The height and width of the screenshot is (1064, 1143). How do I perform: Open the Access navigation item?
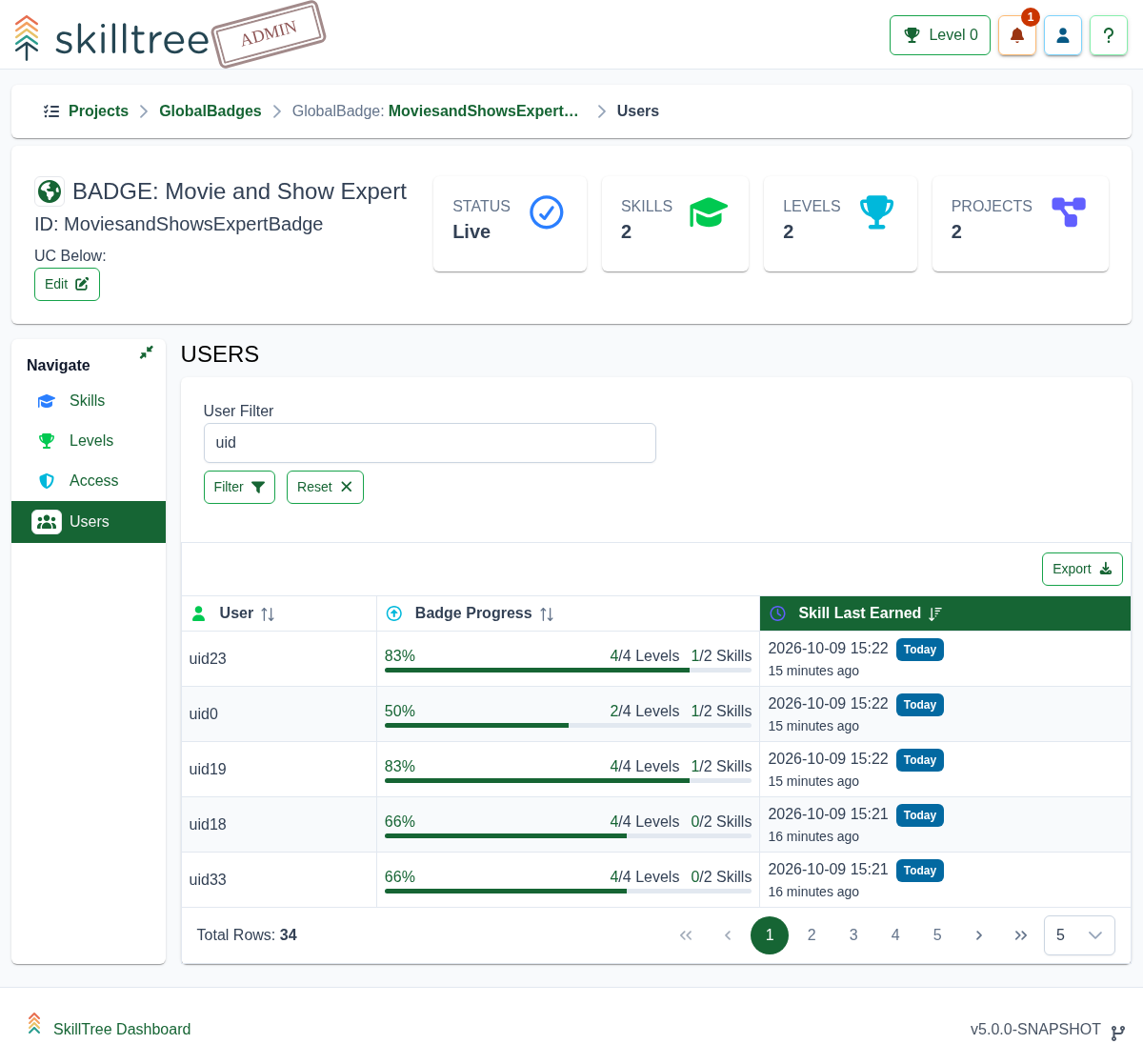point(88,481)
